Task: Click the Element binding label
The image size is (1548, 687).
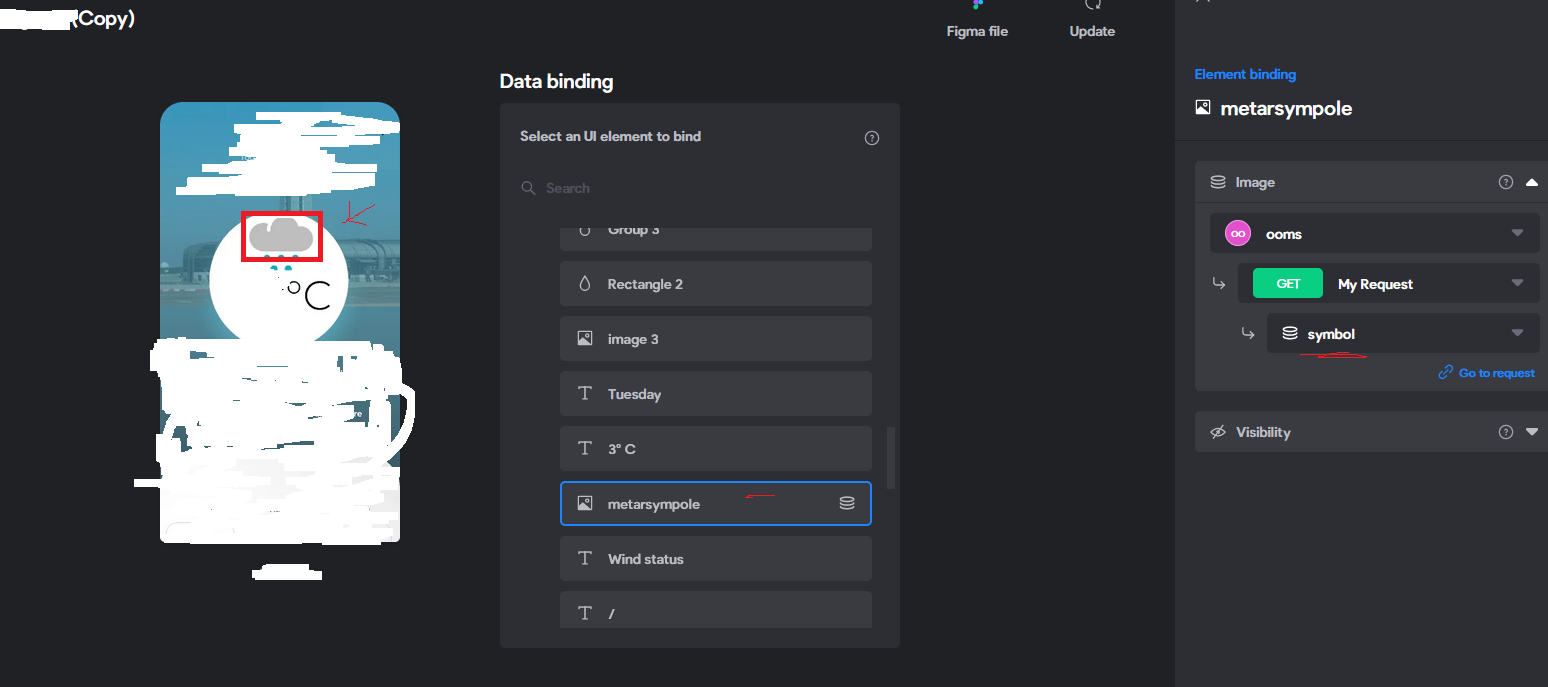Action: [1245, 74]
